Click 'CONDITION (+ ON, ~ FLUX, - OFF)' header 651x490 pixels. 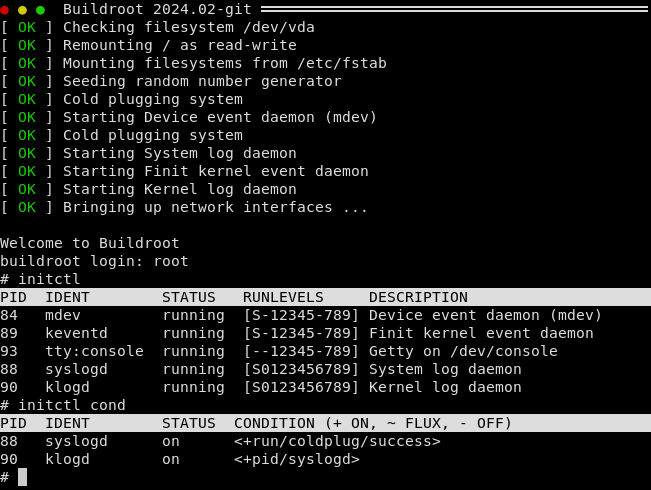coord(372,423)
